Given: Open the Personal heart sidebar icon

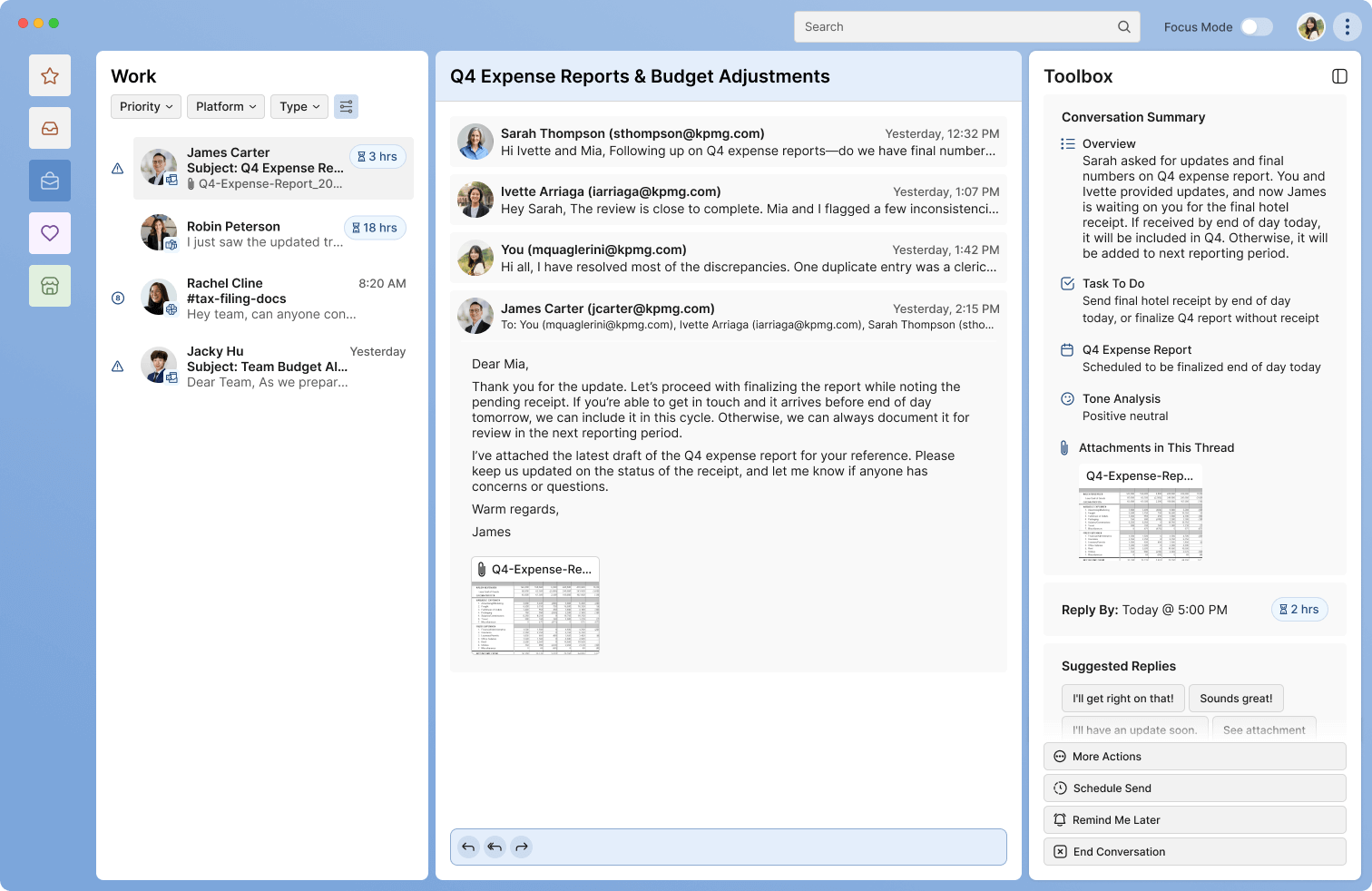Looking at the screenshot, I should pyautogui.click(x=50, y=233).
